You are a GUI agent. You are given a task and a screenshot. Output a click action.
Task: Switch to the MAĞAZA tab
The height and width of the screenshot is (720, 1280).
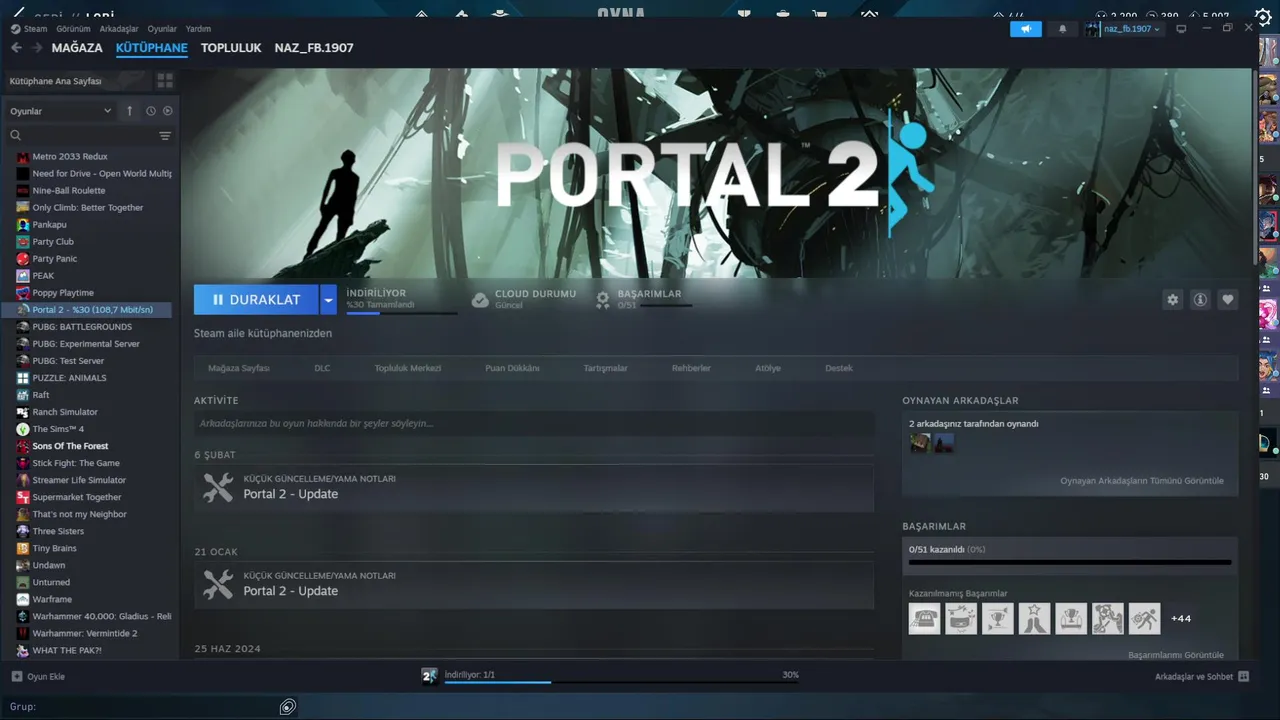pos(77,48)
